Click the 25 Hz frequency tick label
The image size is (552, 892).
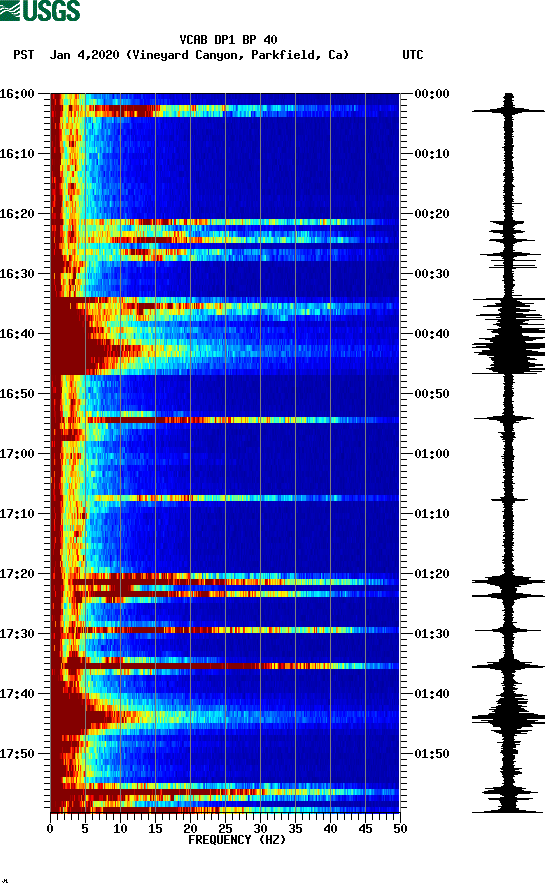(x=225, y=829)
